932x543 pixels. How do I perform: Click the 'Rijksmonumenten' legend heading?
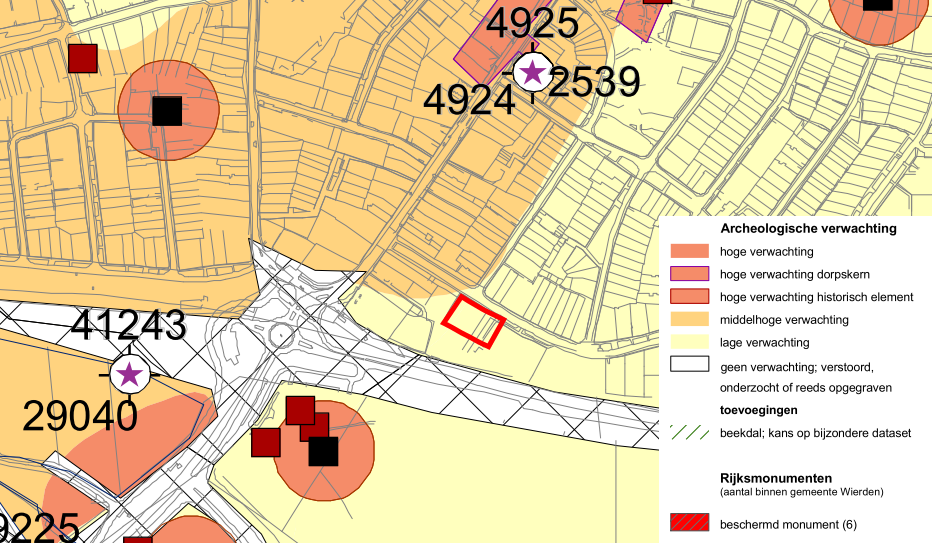click(776, 478)
